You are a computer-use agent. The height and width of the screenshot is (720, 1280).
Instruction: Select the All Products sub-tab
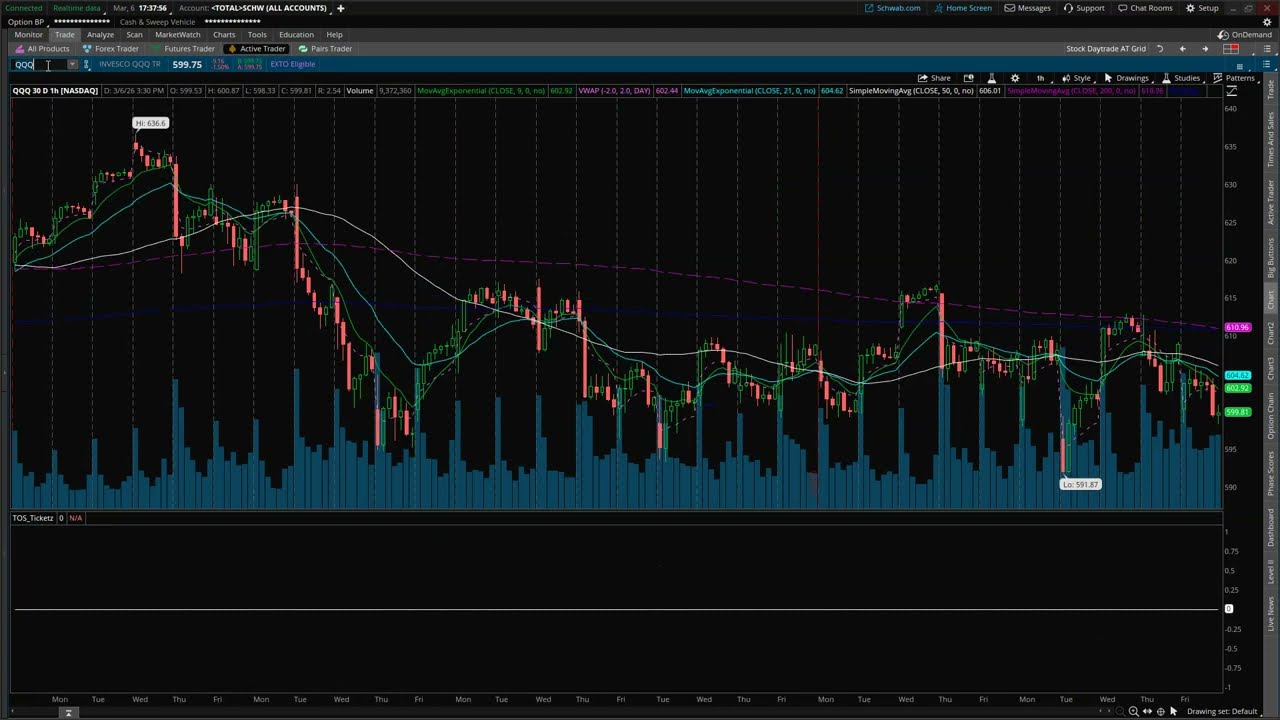[42, 49]
